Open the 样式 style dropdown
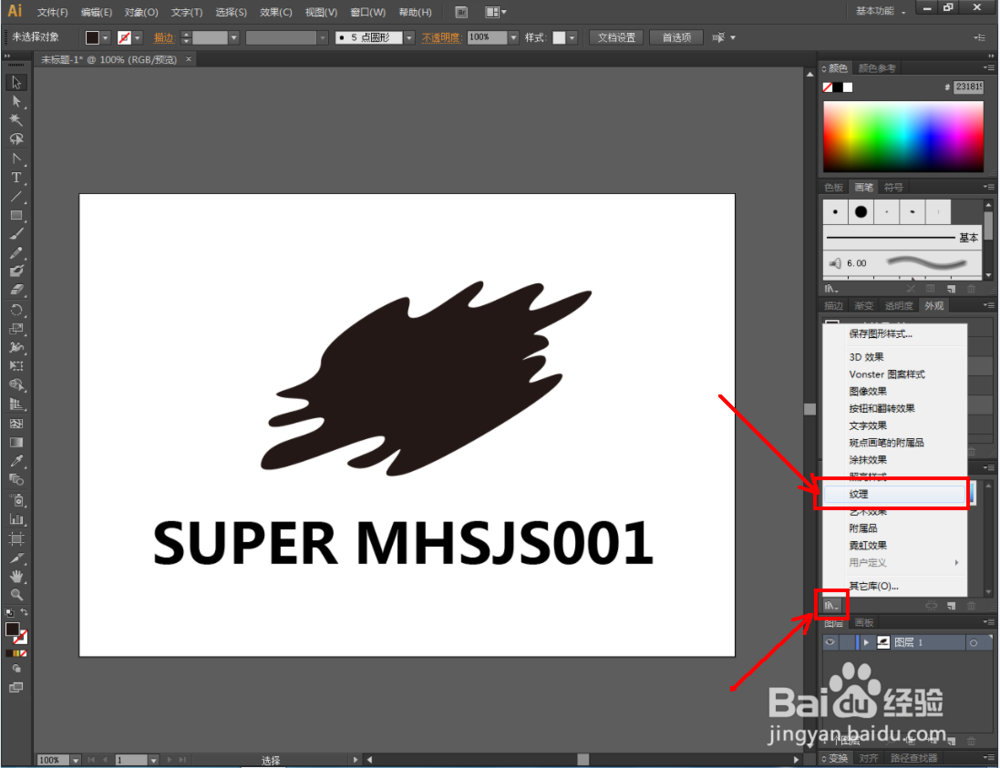The height and width of the screenshot is (768, 1000). tap(572, 38)
